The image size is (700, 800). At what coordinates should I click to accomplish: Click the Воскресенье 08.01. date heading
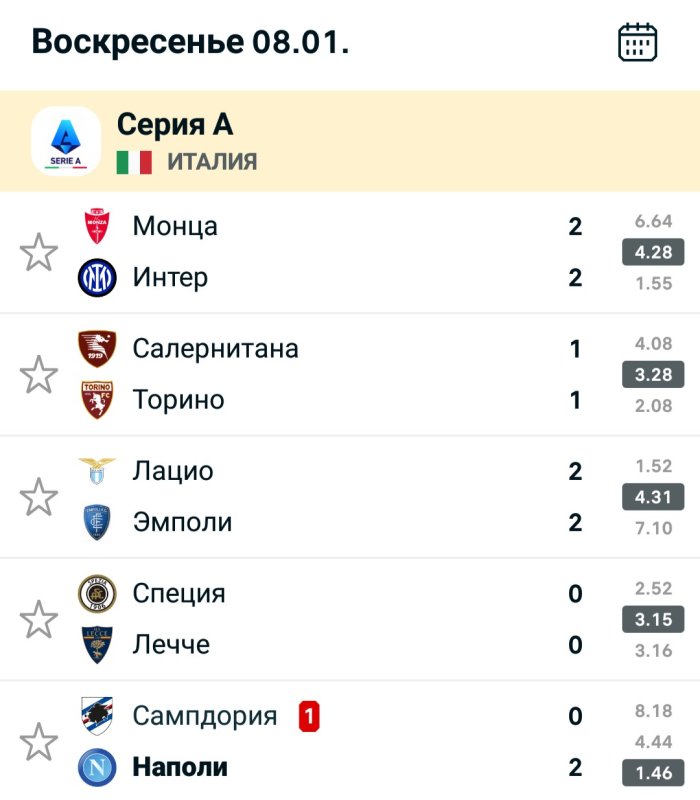click(x=190, y=42)
